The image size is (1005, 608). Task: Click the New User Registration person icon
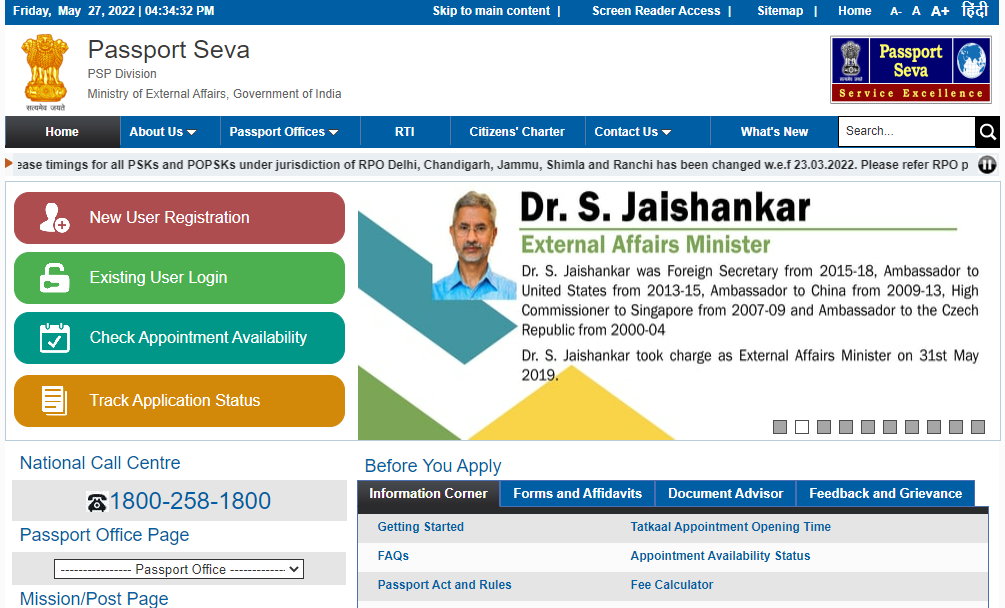pos(54,218)
